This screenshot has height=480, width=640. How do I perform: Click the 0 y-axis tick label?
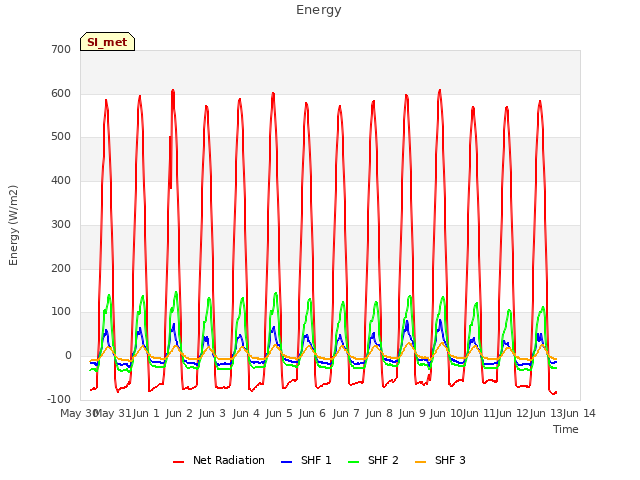pos(68,356)
